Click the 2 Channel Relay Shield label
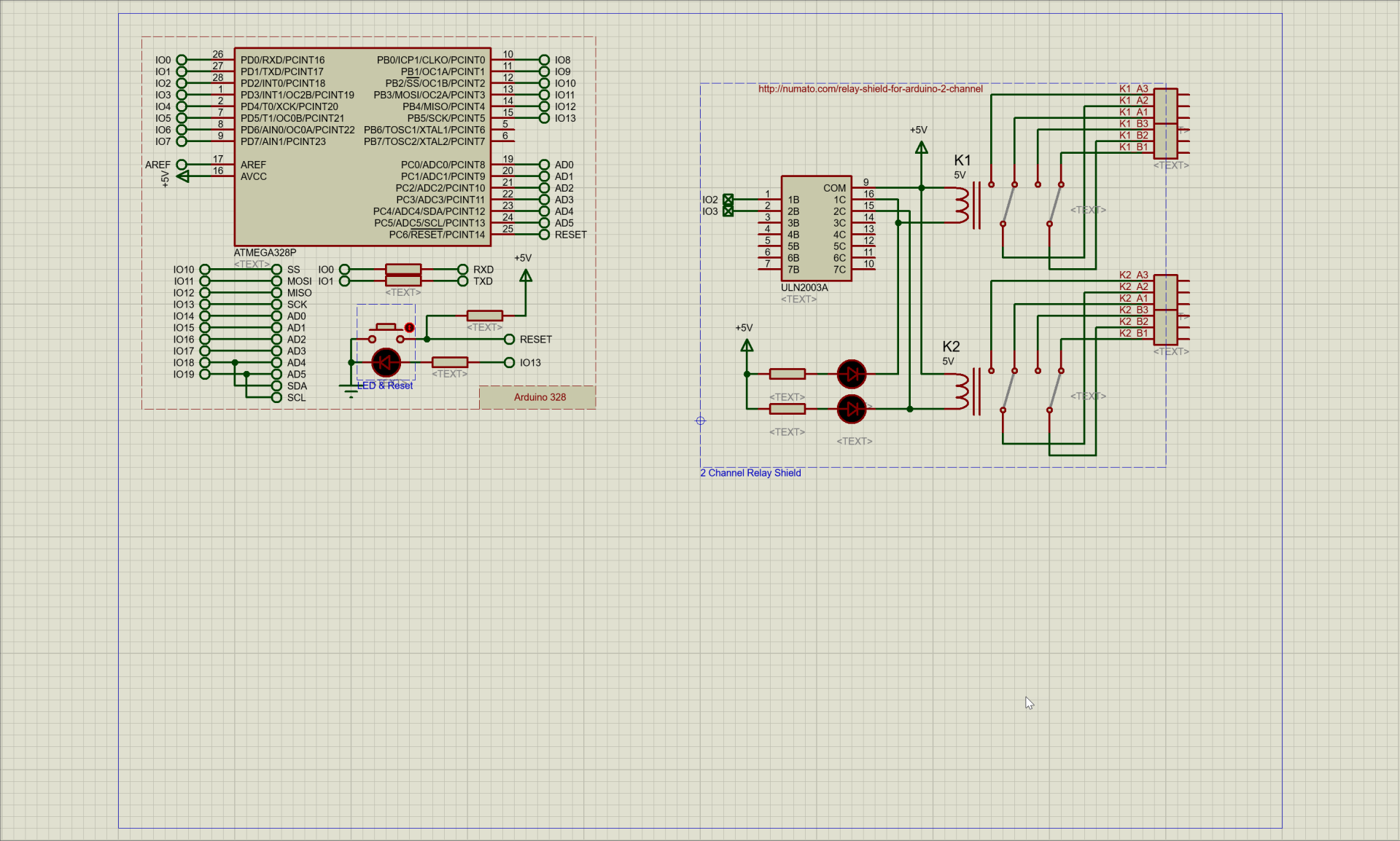This screenshot has width=1400, height=841. 750,473
